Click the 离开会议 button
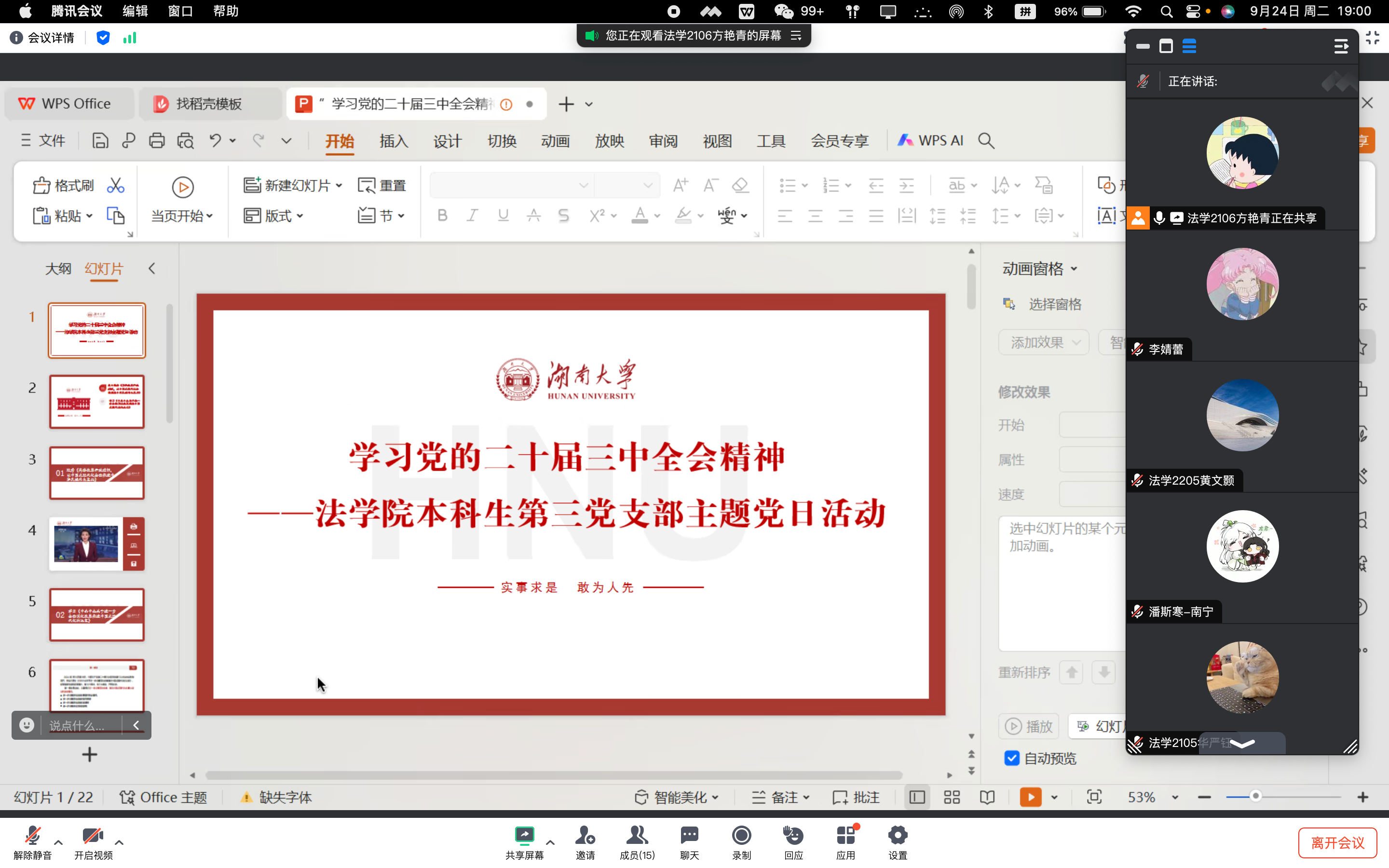Image resolution: width=1389 pixels, height=868 pixels. tap(1337, 842)
